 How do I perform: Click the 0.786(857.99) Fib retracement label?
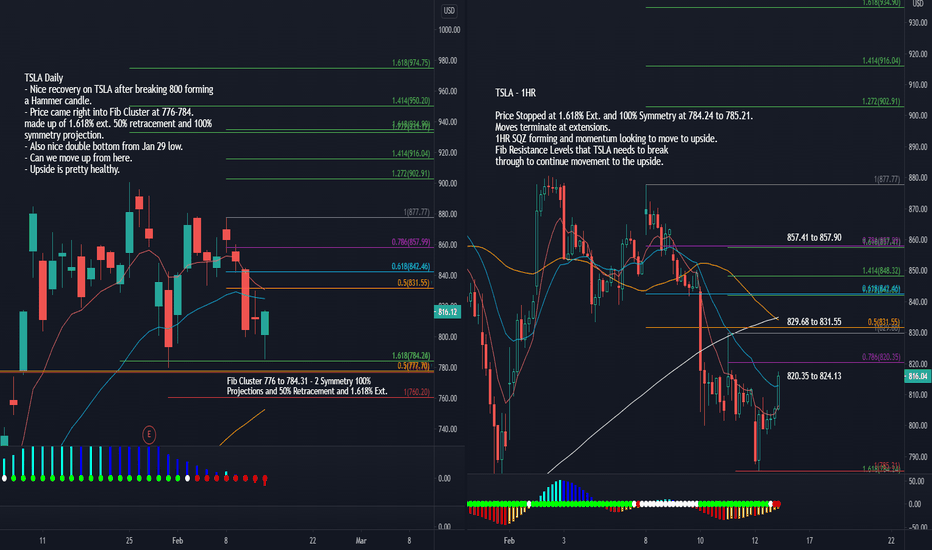411,242
